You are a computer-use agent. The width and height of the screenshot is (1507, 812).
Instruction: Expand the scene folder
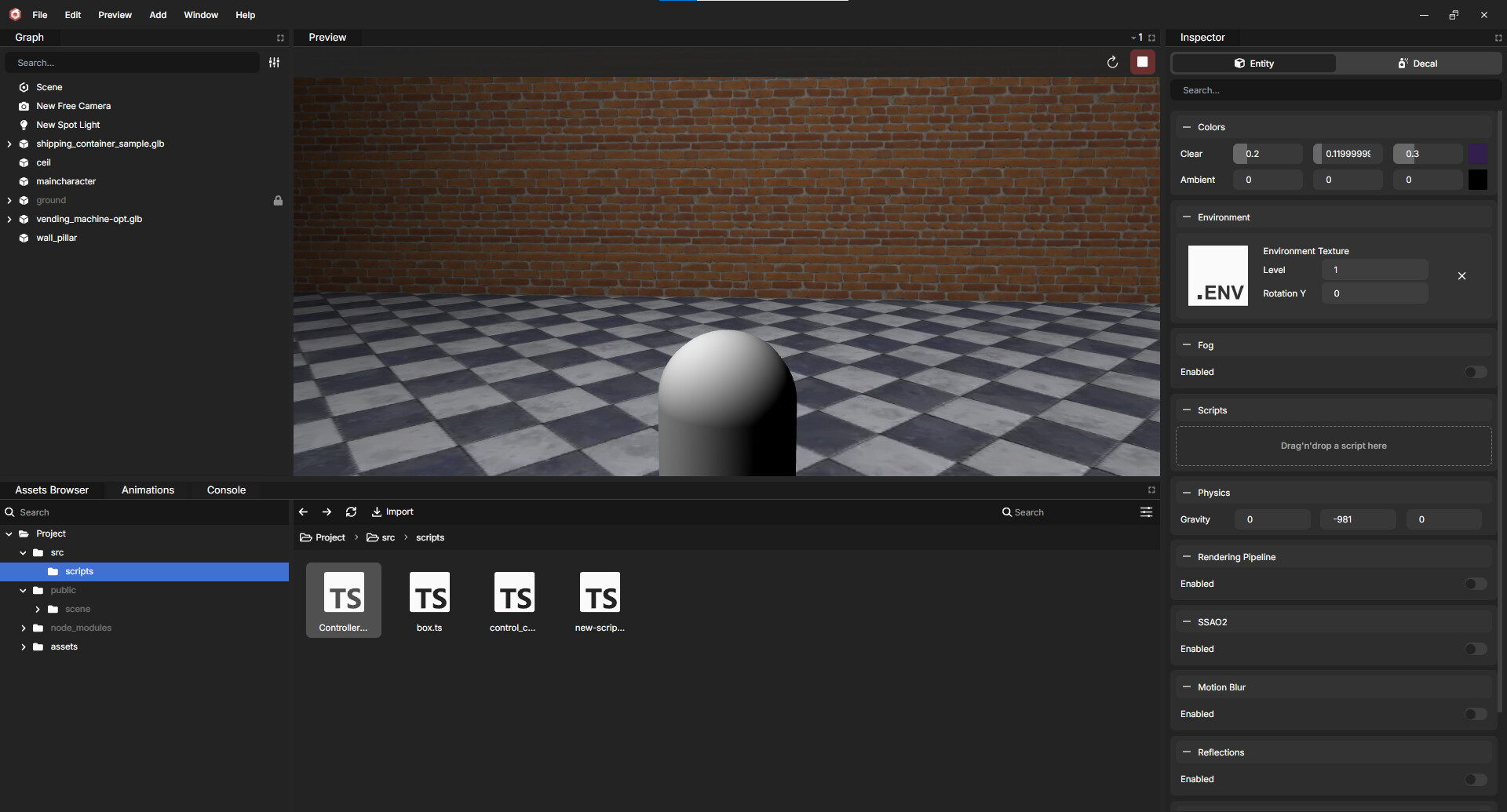(38, 609)
